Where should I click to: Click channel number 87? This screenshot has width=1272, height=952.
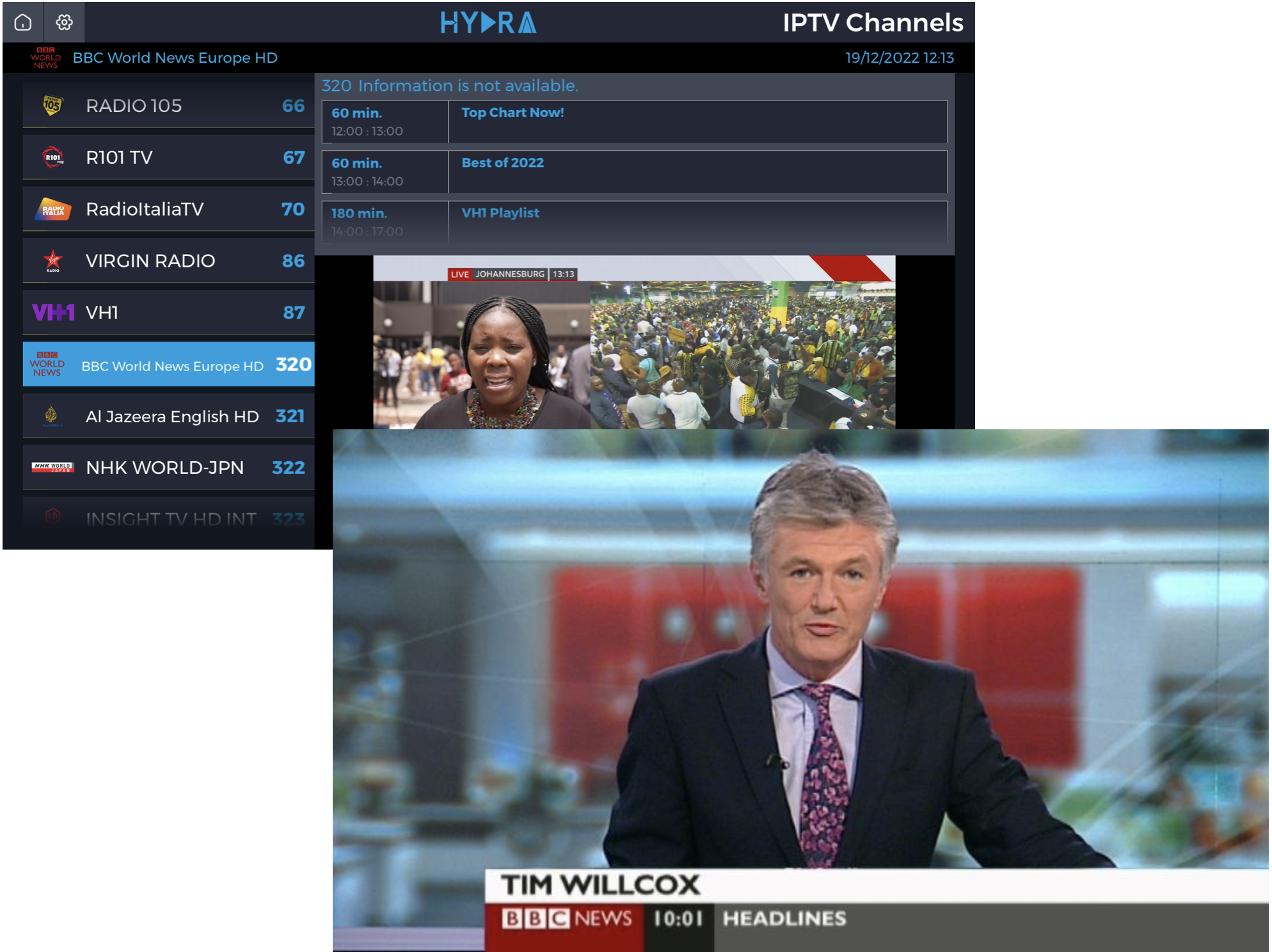[294, 312]
